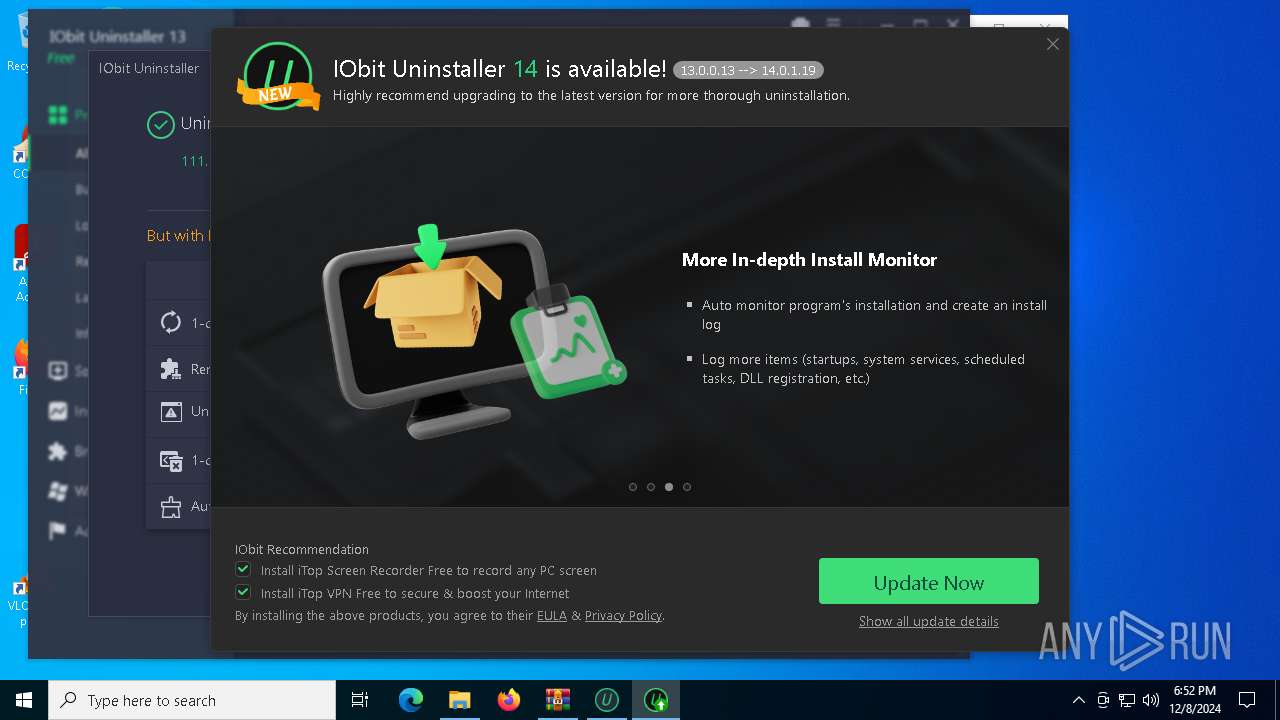This screenshot has width=1280, height=720.
Task: Go to the first carousel slide dot
Action: pos(633,487)
